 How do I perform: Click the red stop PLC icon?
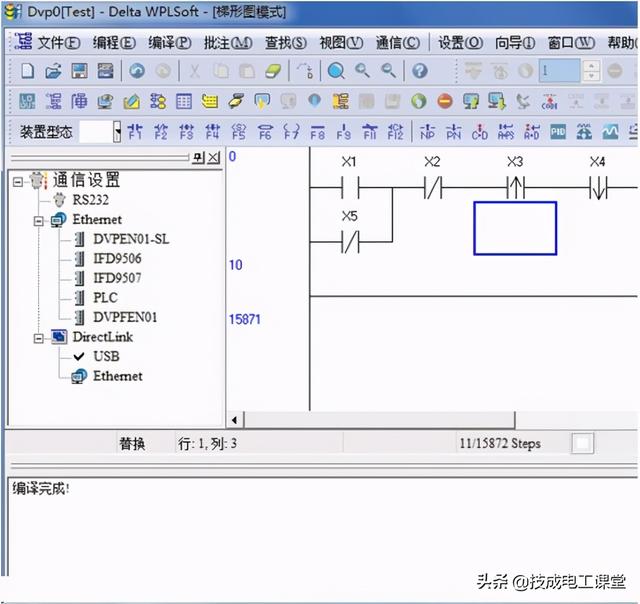point(445,101)
